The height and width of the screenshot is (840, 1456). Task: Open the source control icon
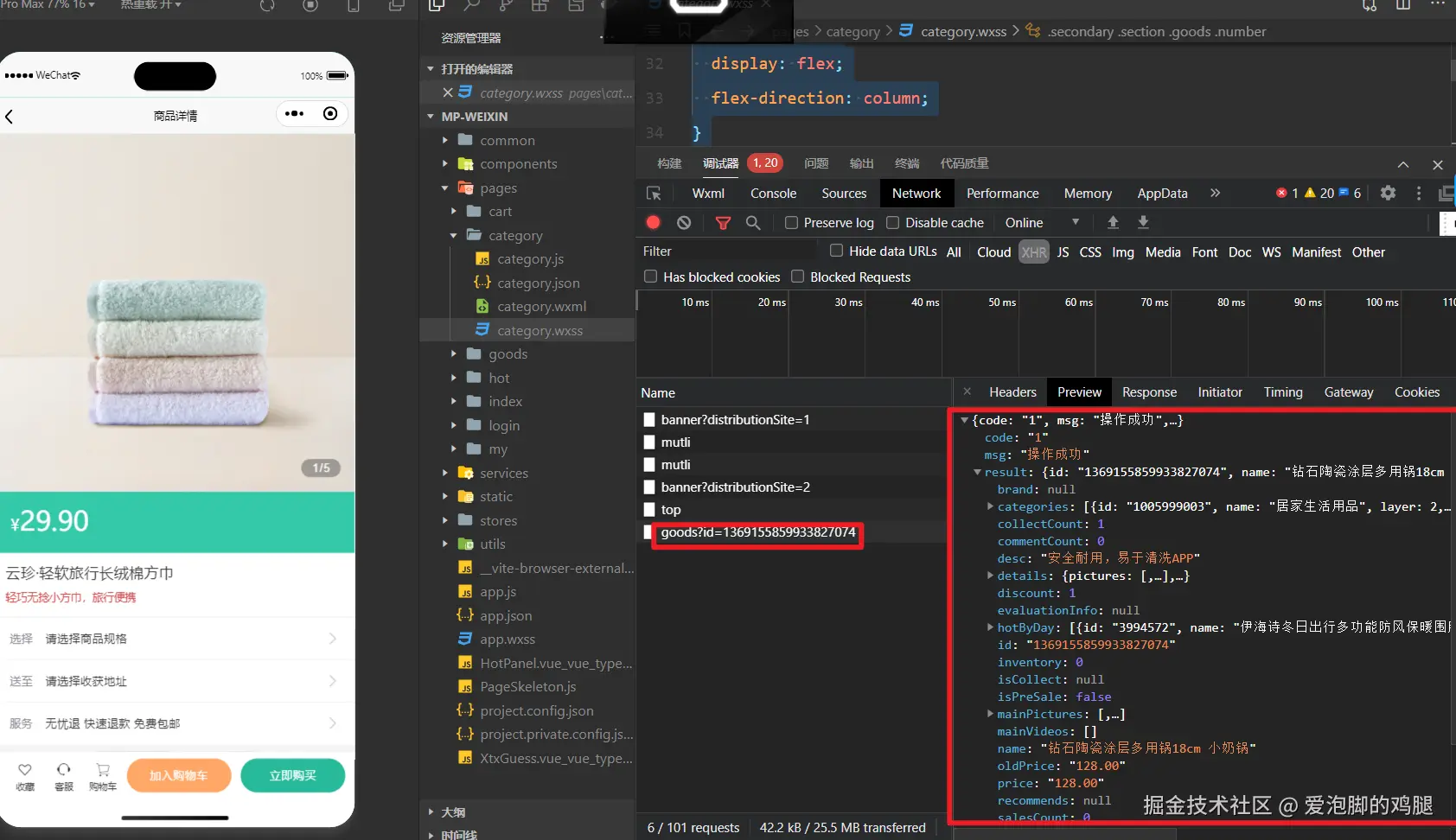click(x=506, y=5)
